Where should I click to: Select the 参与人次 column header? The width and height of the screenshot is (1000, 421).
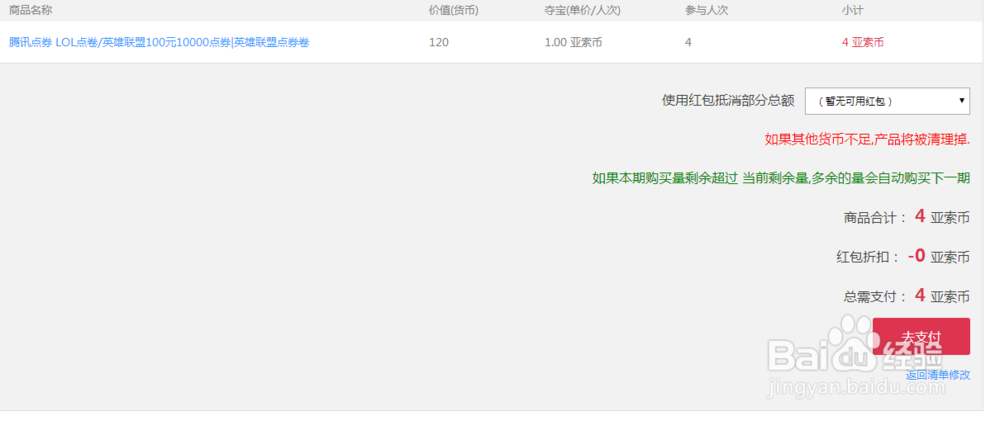pos(707,10)
